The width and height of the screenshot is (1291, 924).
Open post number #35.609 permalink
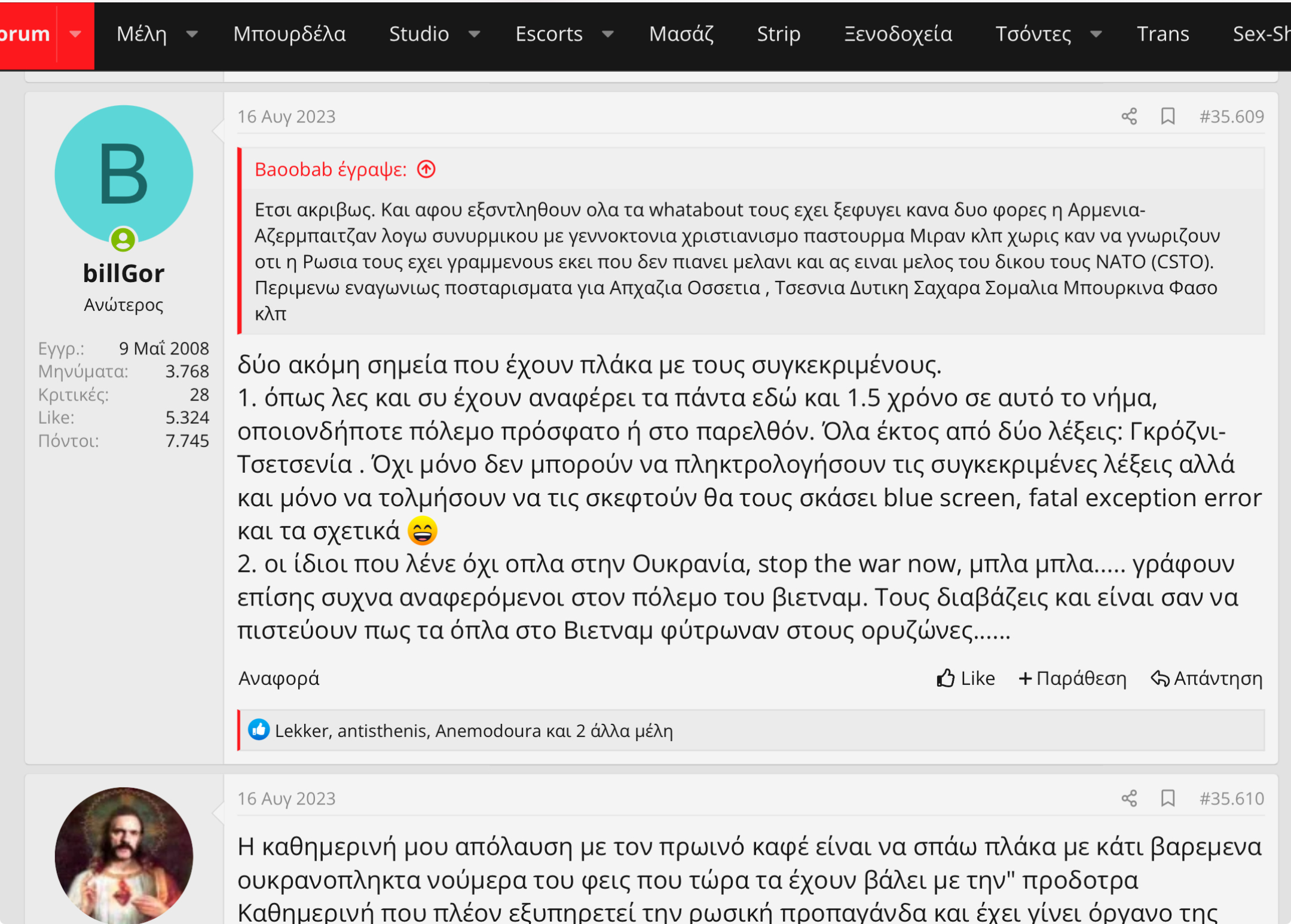[1231, 116]
